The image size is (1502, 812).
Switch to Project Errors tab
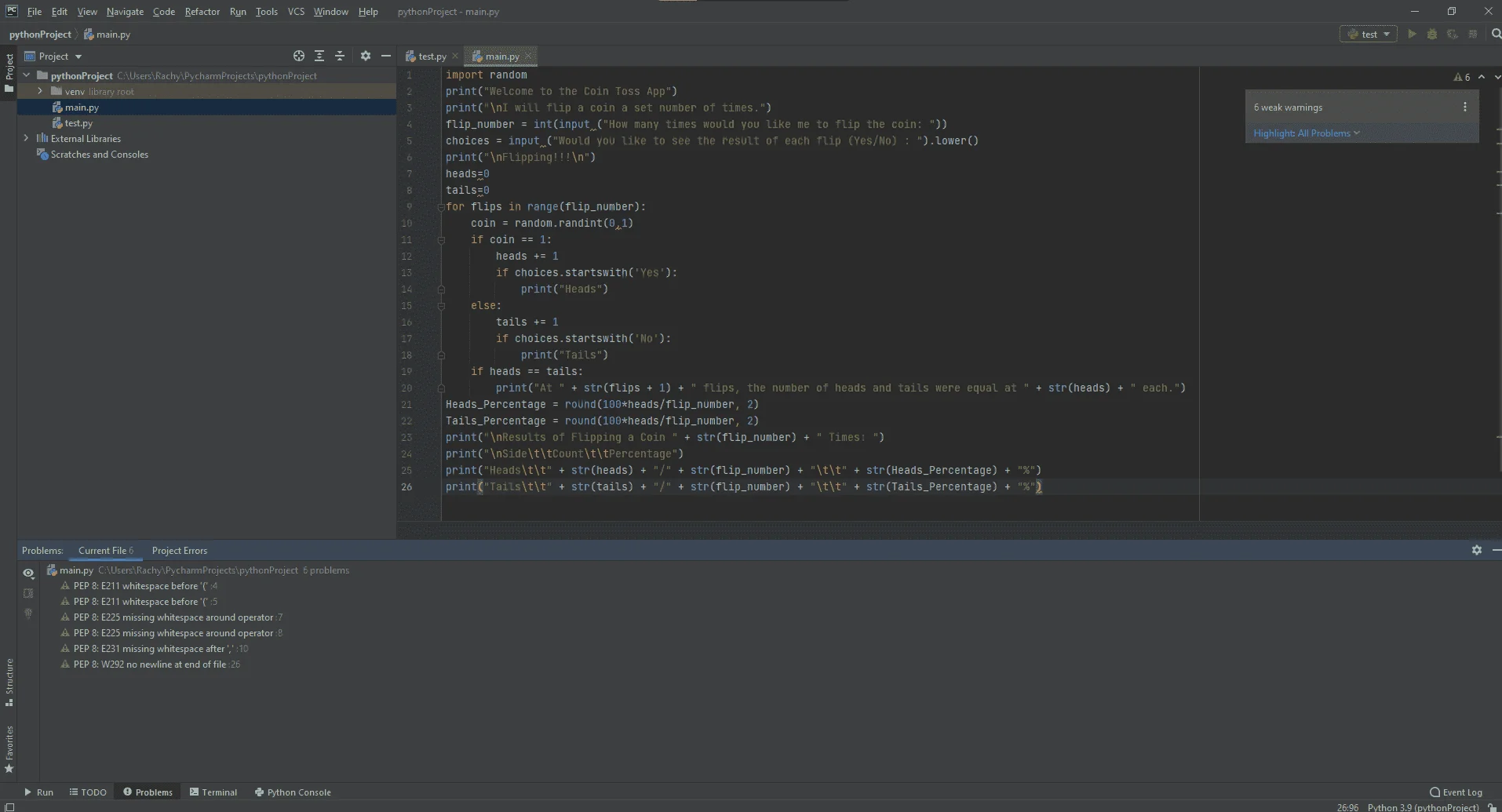pyautogui.click(x=179, y=550)
